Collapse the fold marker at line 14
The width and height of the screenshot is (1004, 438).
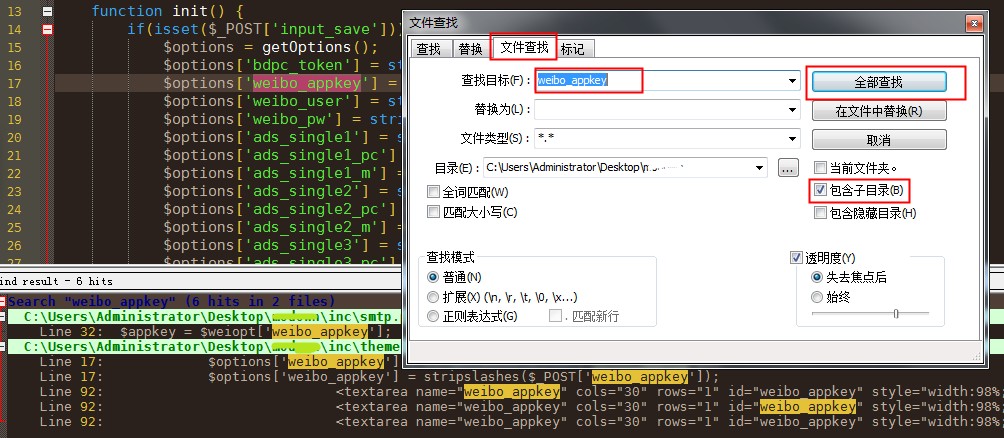(47, 29)
